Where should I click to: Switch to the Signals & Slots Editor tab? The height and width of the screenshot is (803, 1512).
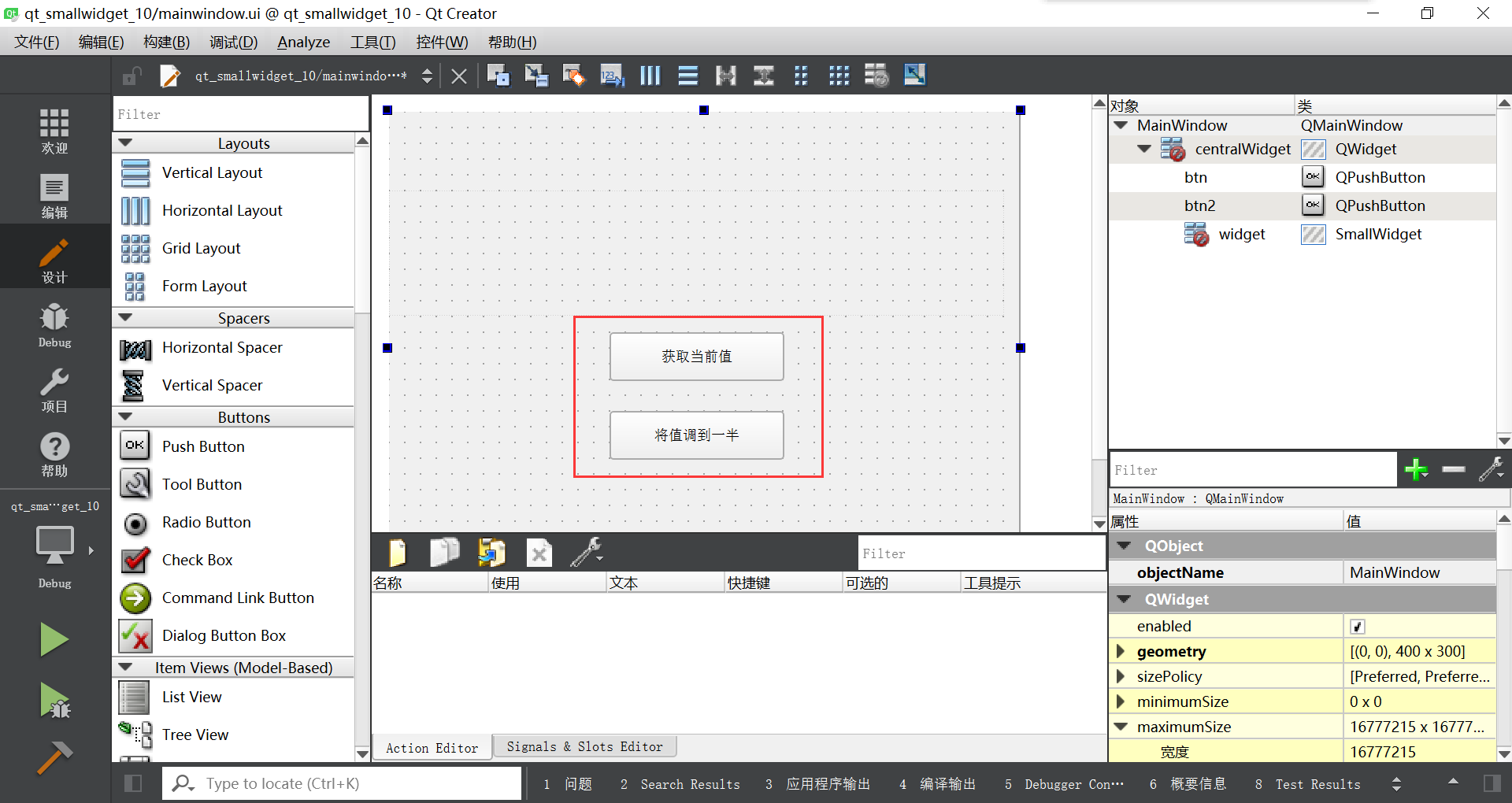point(584,746)
